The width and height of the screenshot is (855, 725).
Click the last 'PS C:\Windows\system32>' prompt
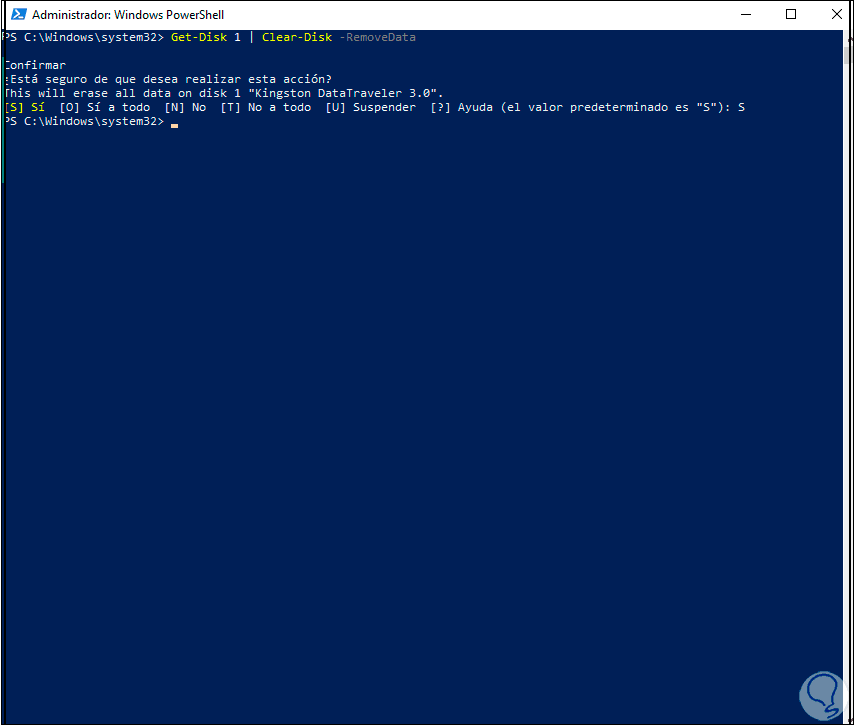[x=84, y=121]
